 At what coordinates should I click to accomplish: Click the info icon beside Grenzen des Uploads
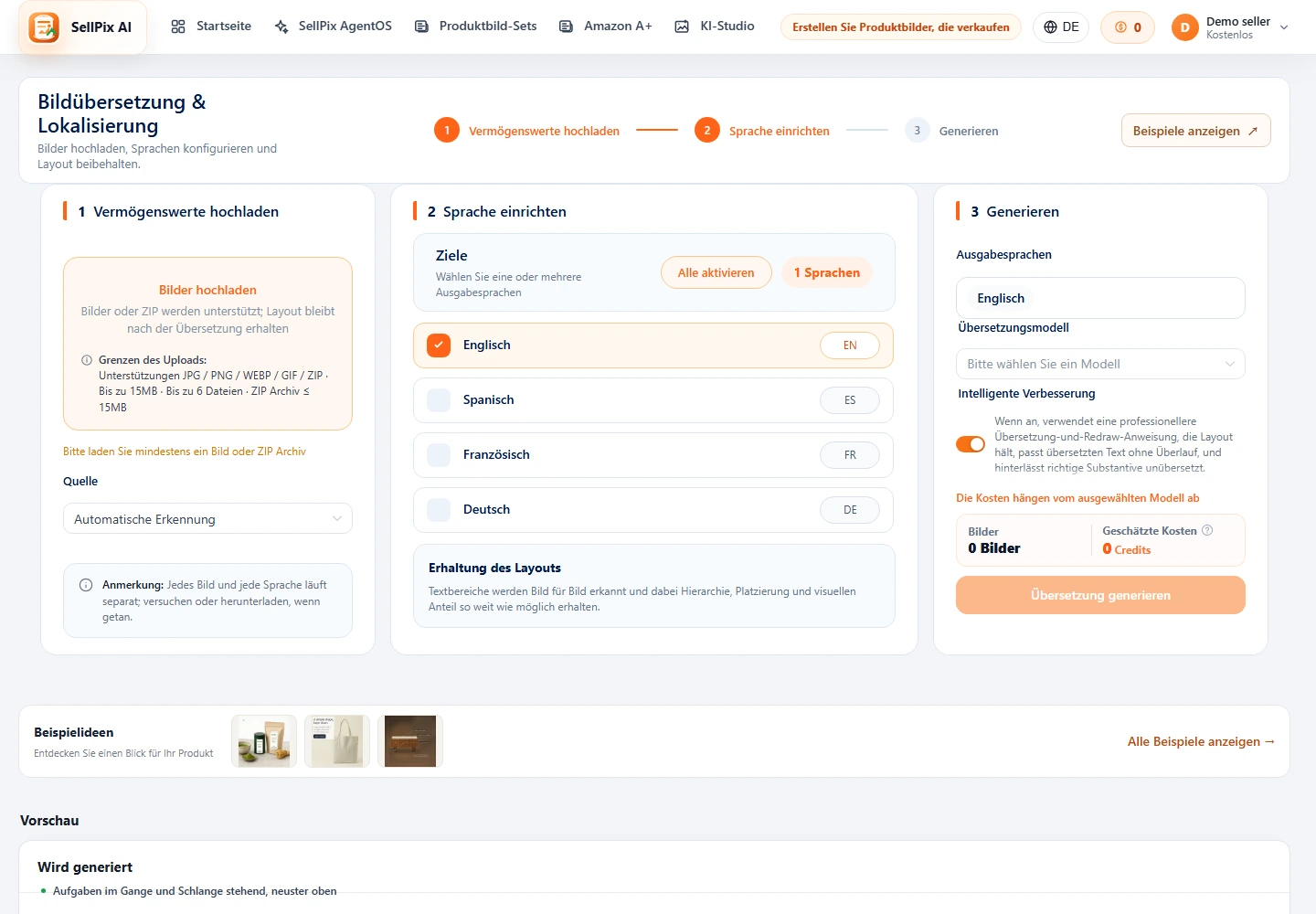(x=87, y=360)
